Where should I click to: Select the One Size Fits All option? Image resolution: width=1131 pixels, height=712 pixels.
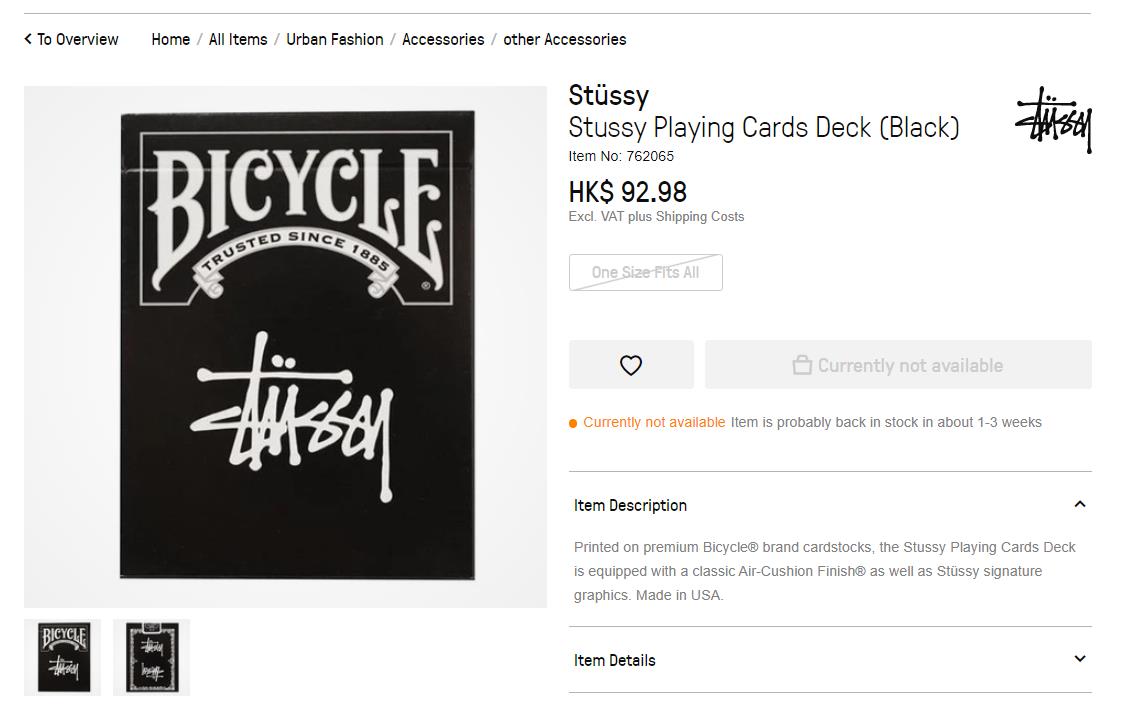tap(645, 272)
